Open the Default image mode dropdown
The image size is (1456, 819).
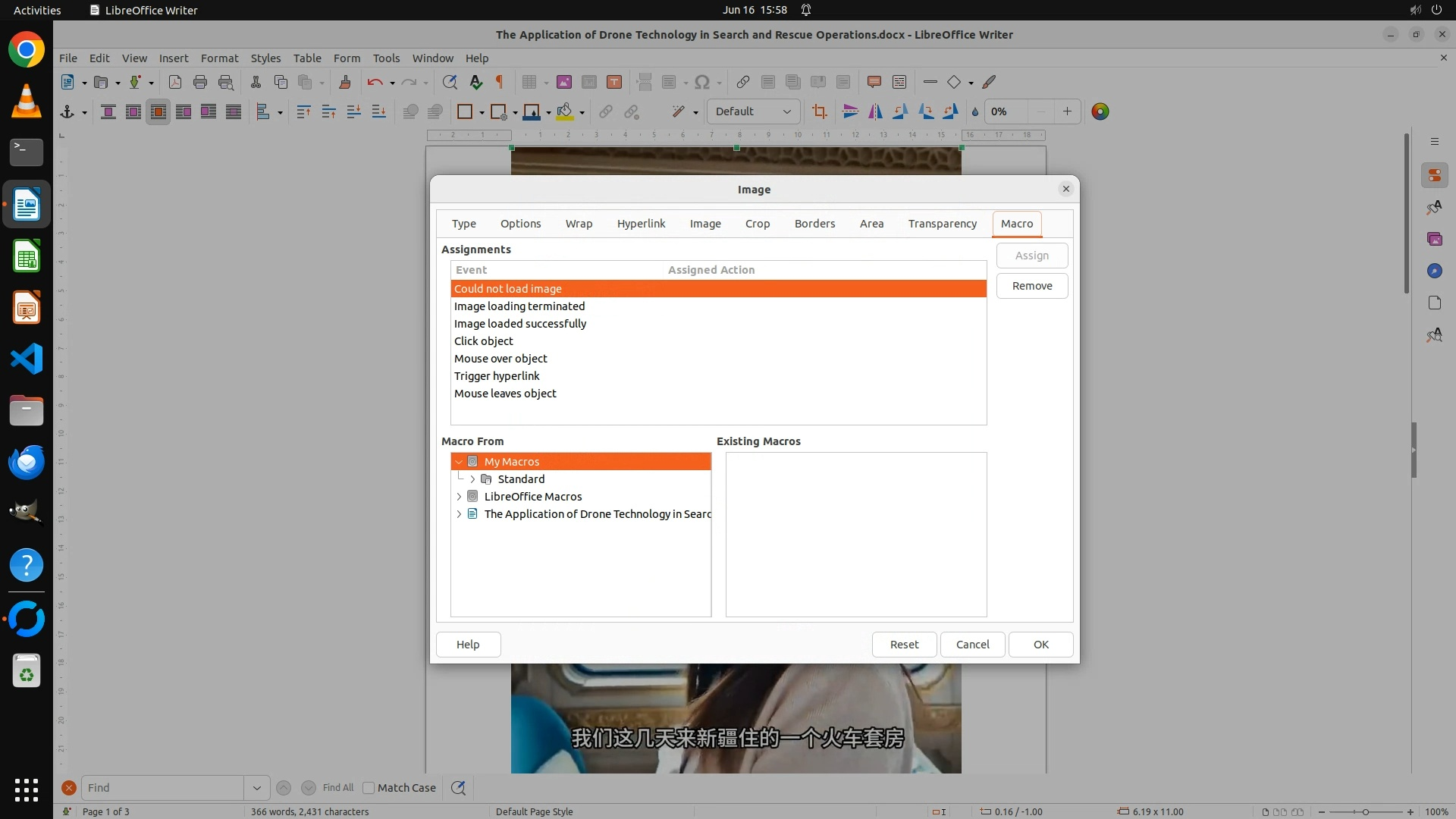[x=753, y=112]
